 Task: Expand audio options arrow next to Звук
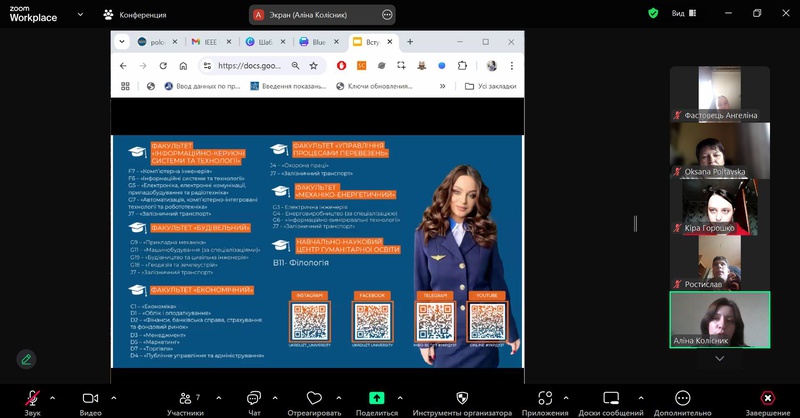click(x=53, y=398)
